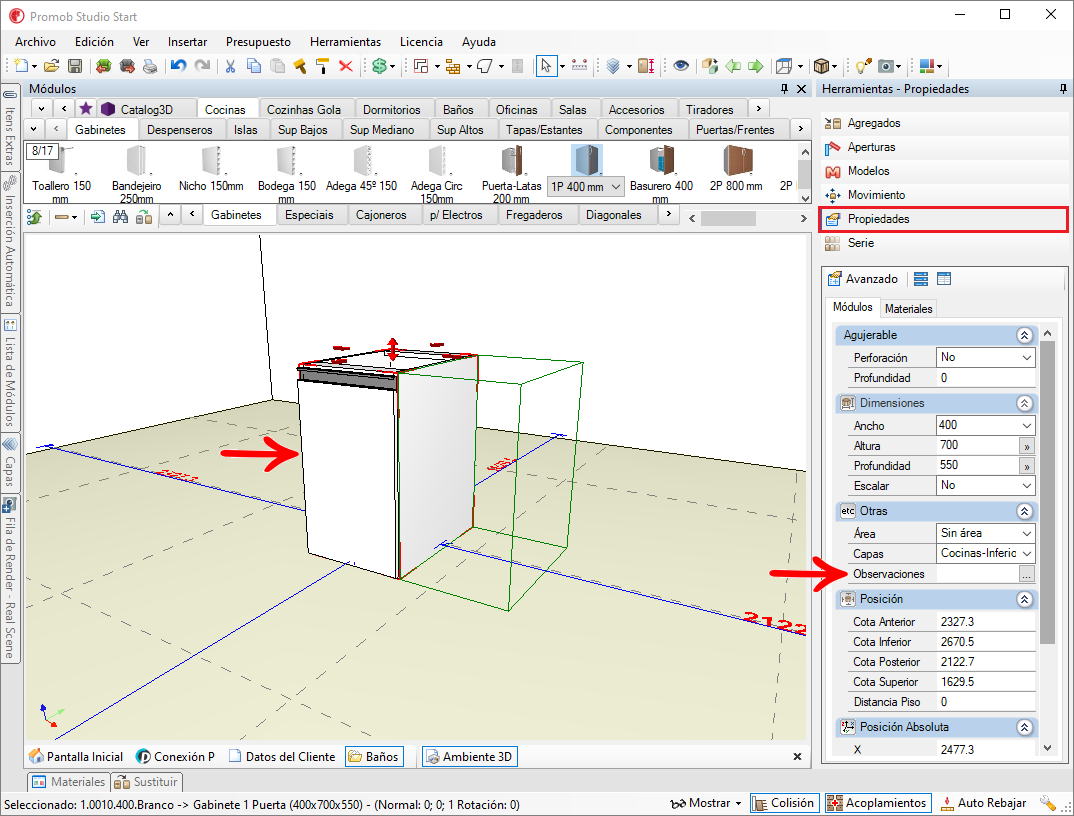Toggle Acoplamientos in the status bar

click(877, 803)
